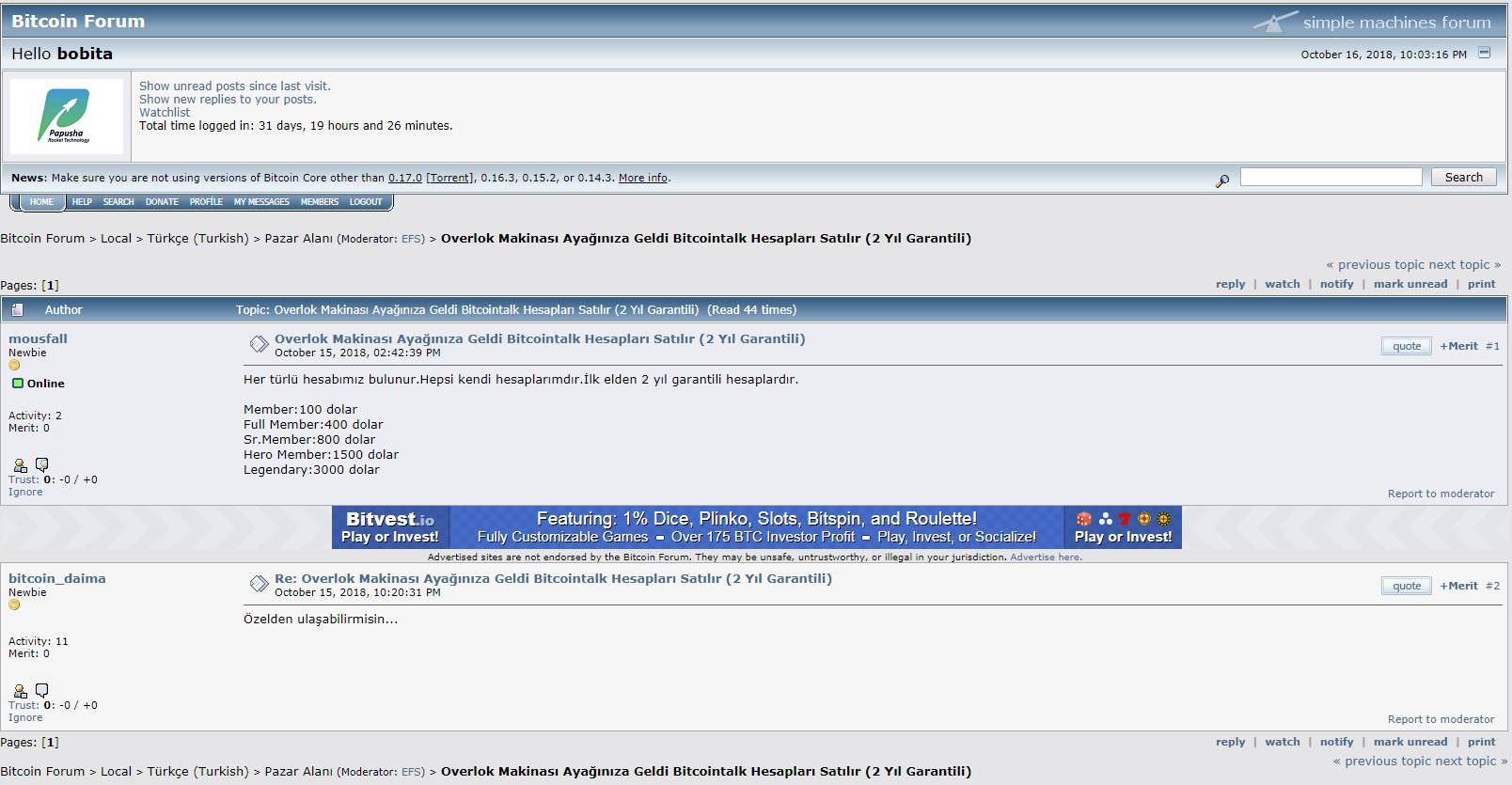This screenshot has width=1512, height=785.
Task: Click mousfall's Newbie rank coin
Action: point(14,365)
